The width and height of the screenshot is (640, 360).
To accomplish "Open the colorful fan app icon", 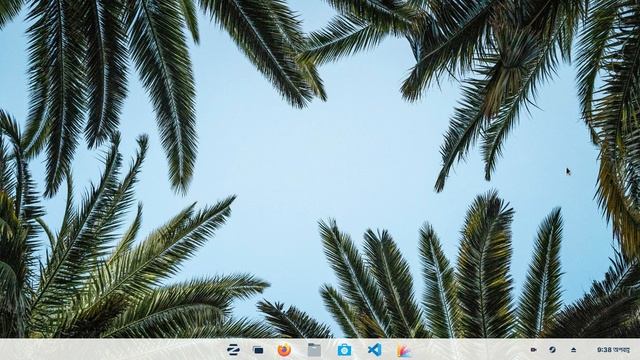I will point(403,350).
